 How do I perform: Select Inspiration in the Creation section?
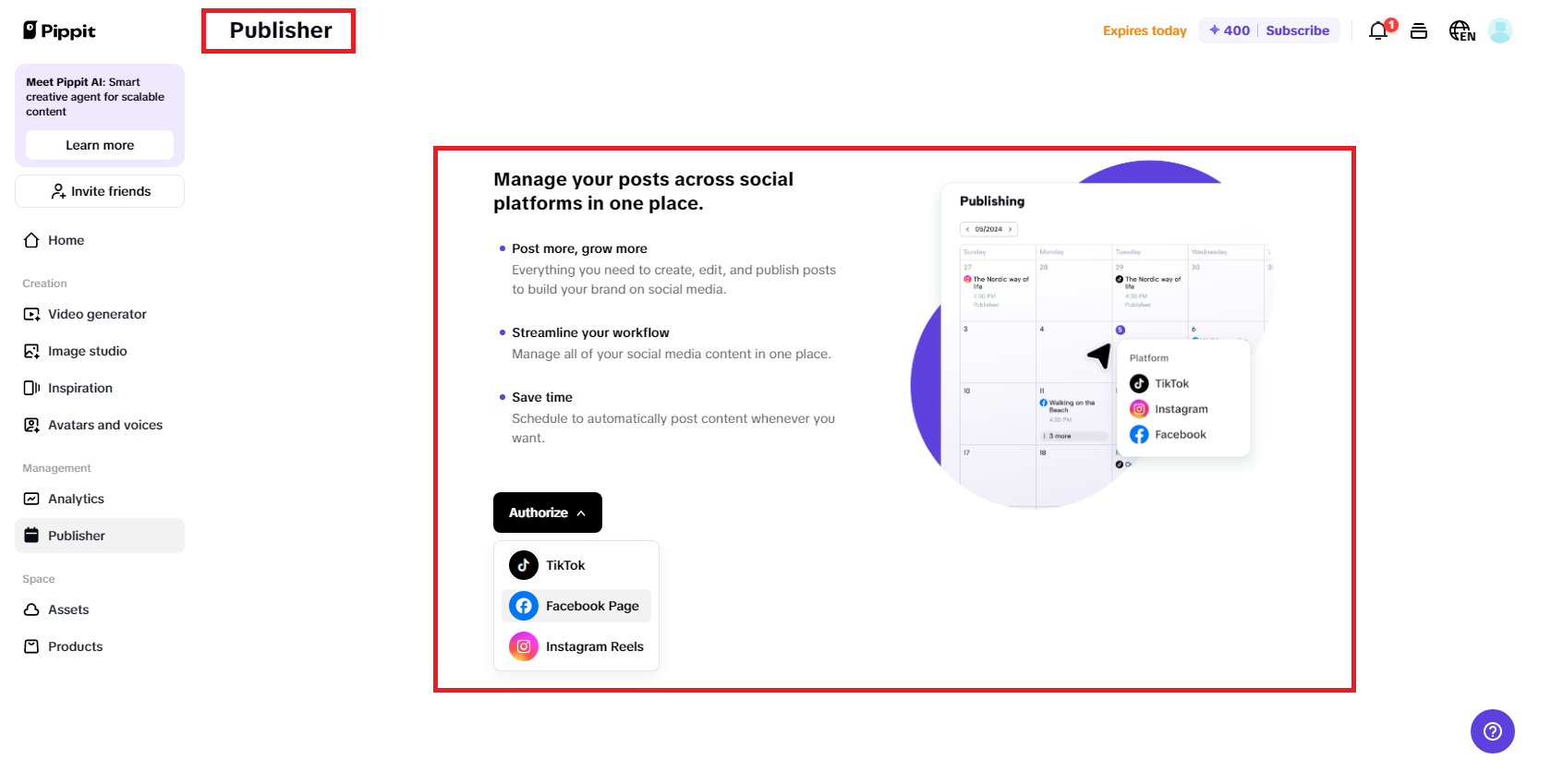80,388
